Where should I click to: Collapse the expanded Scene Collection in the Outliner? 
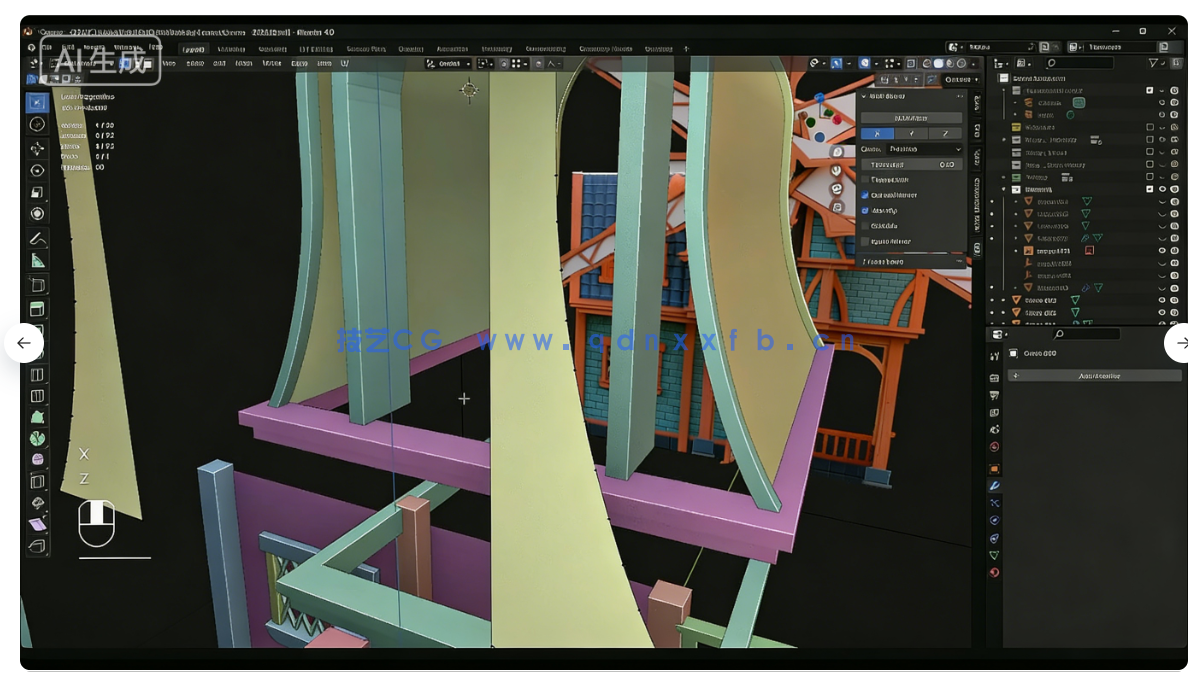[1000, 77]
